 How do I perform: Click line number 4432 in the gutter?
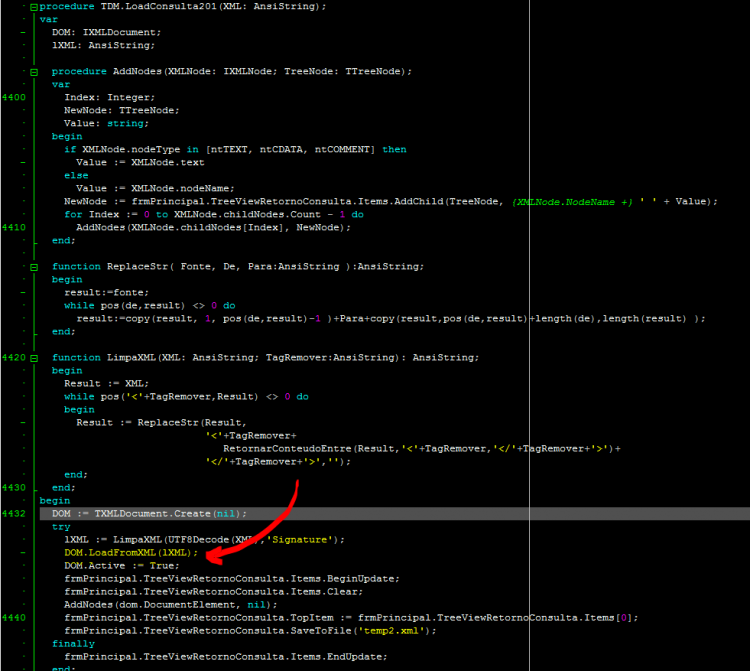point(13,514)
